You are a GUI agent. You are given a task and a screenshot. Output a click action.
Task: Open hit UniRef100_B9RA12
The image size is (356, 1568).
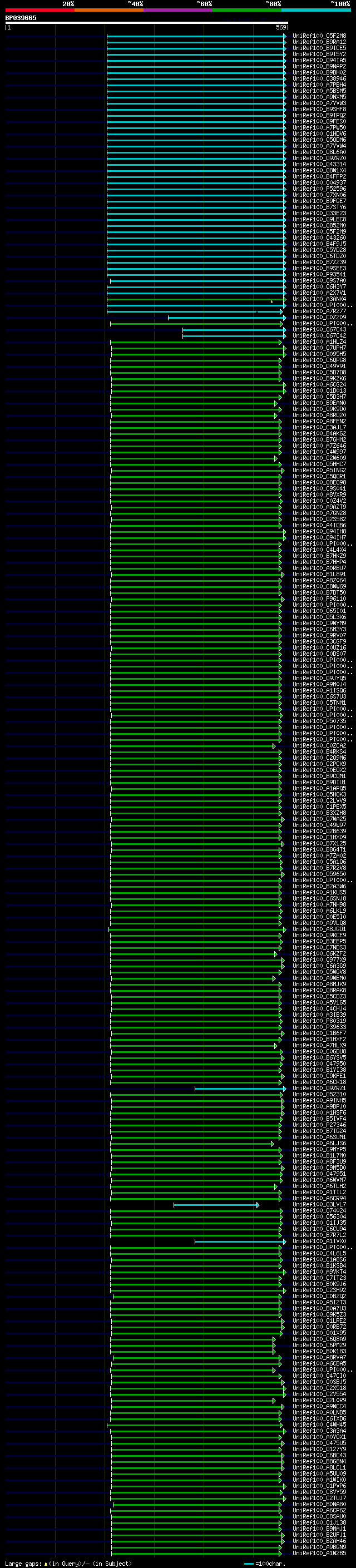pyautogui.click(x=319, y=42)
